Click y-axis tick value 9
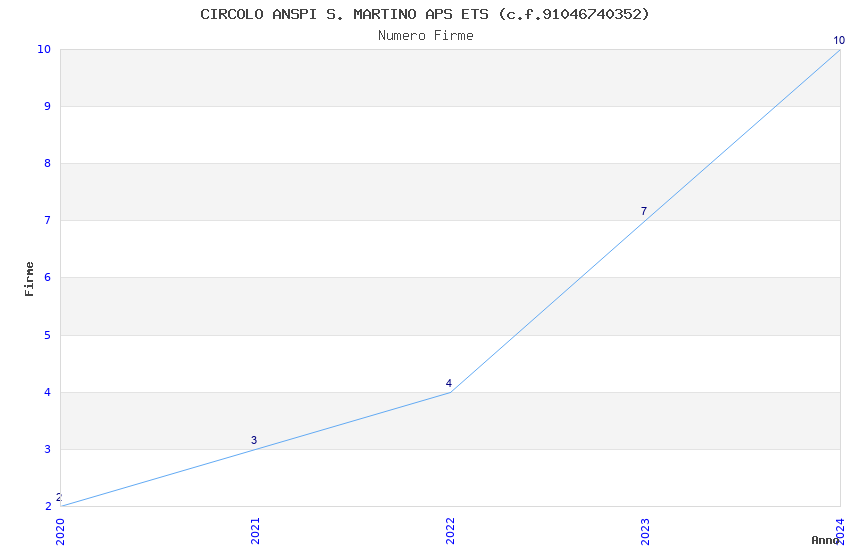 tap(48, 106)
